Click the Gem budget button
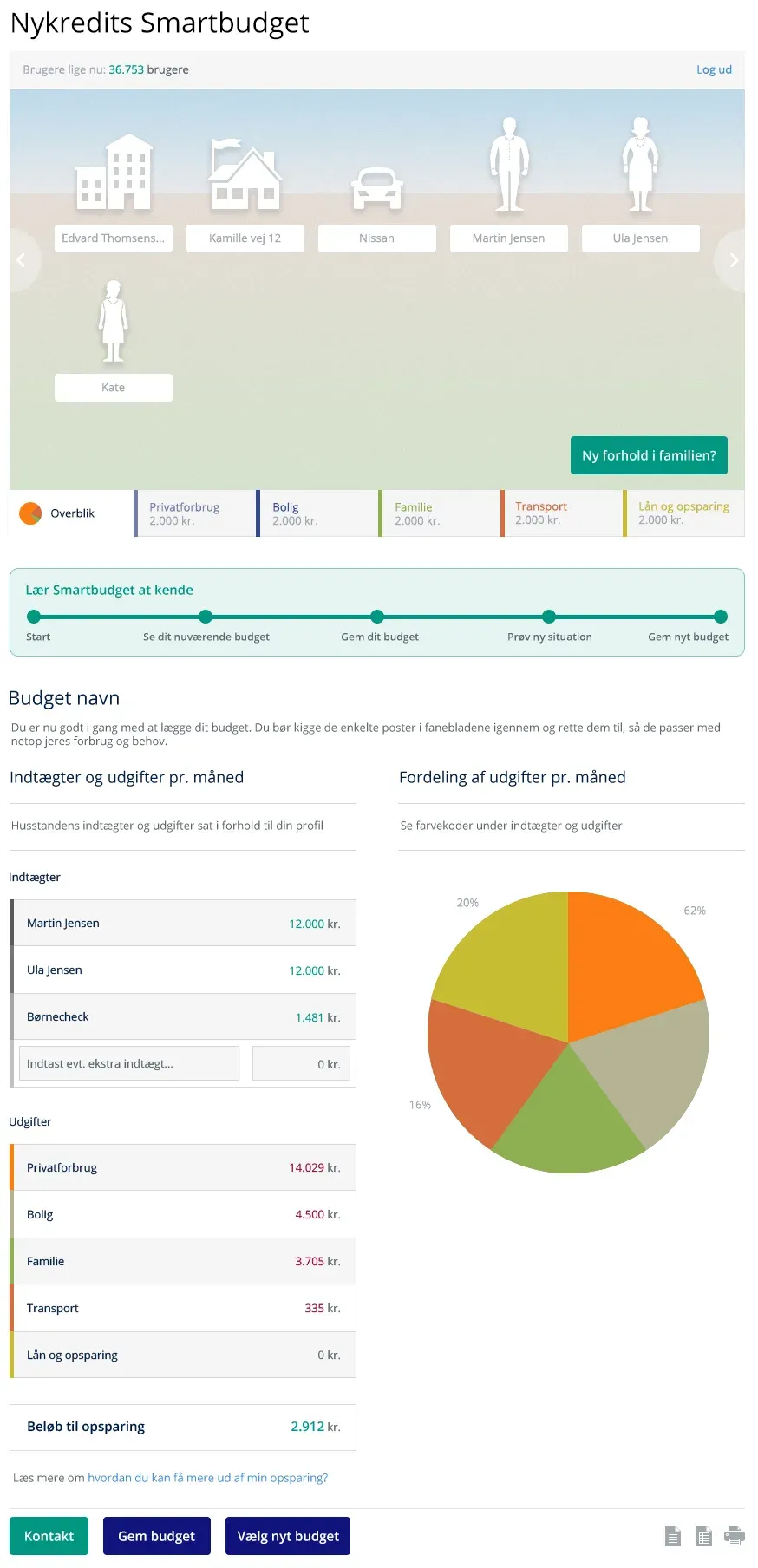The image size is (758, 1568). (x=157, y=1536)
